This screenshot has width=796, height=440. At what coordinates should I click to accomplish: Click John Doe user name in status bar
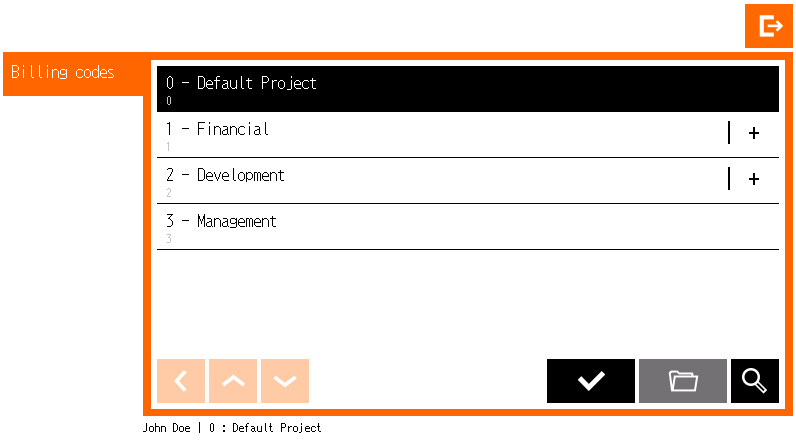pyautogui.click(x=168, y=428)
